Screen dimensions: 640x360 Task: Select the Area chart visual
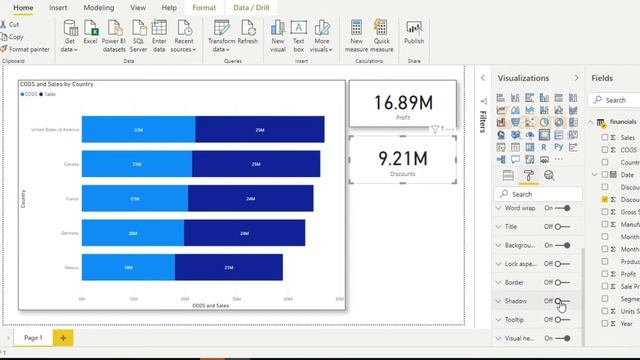(515, 110)
